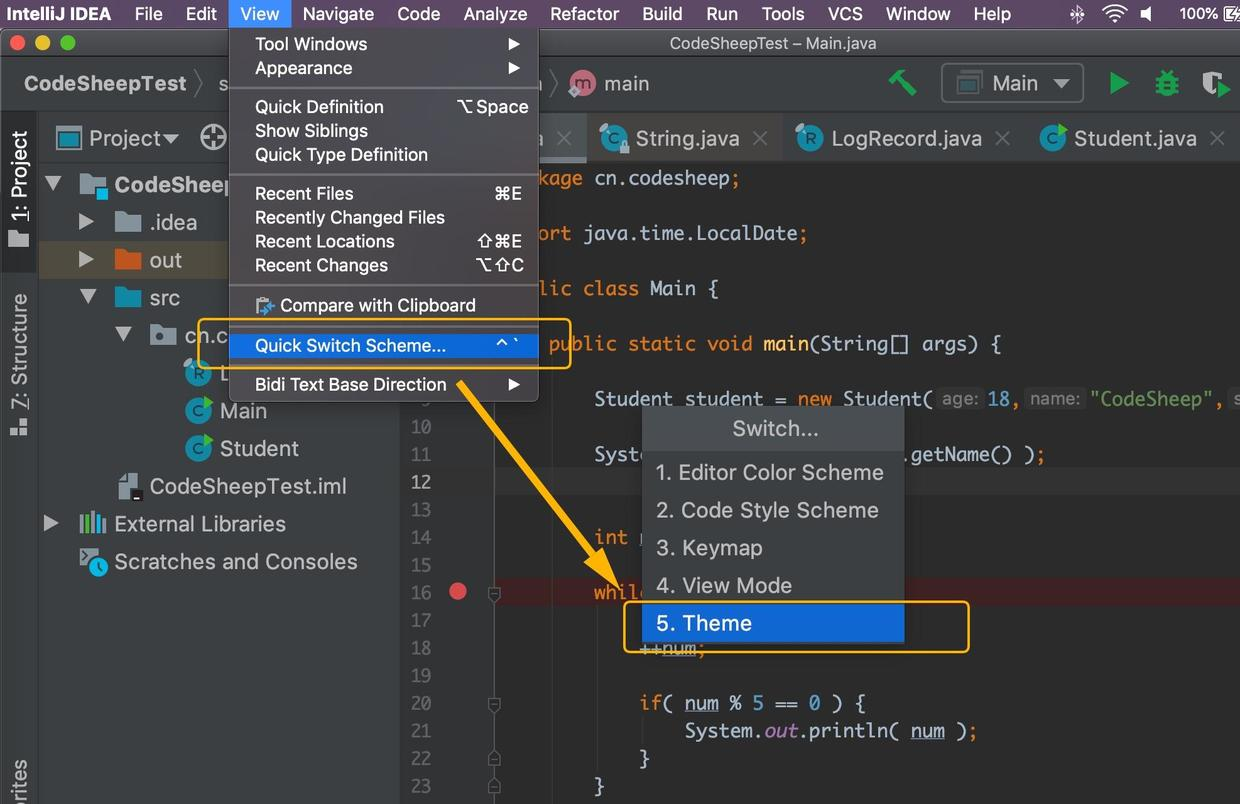Screen dimensions: 1240x804
Task: Choose Recent Changes menu item
Action: (384, 266)
